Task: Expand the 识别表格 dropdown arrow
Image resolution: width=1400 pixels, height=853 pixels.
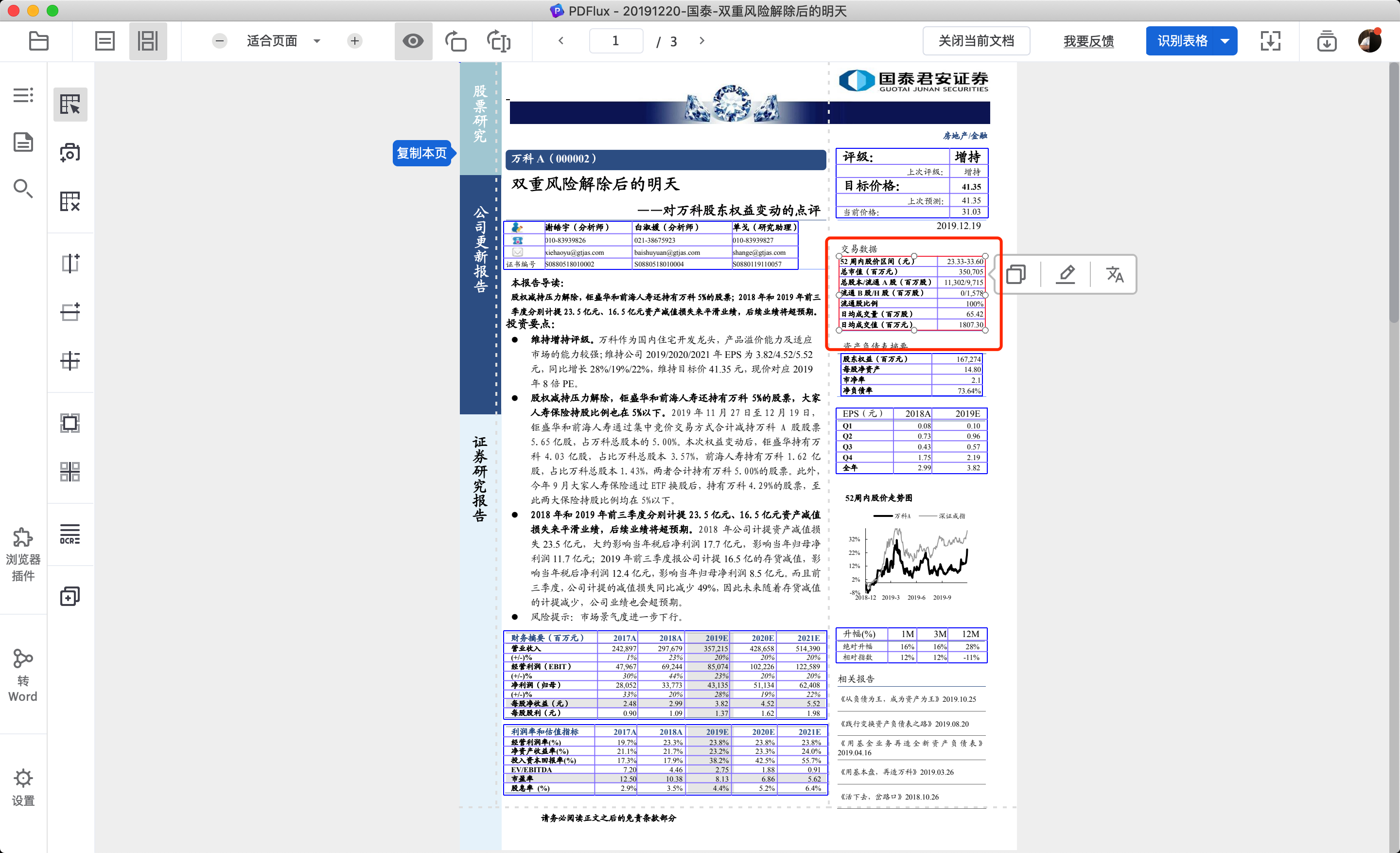Action: 1225,41
